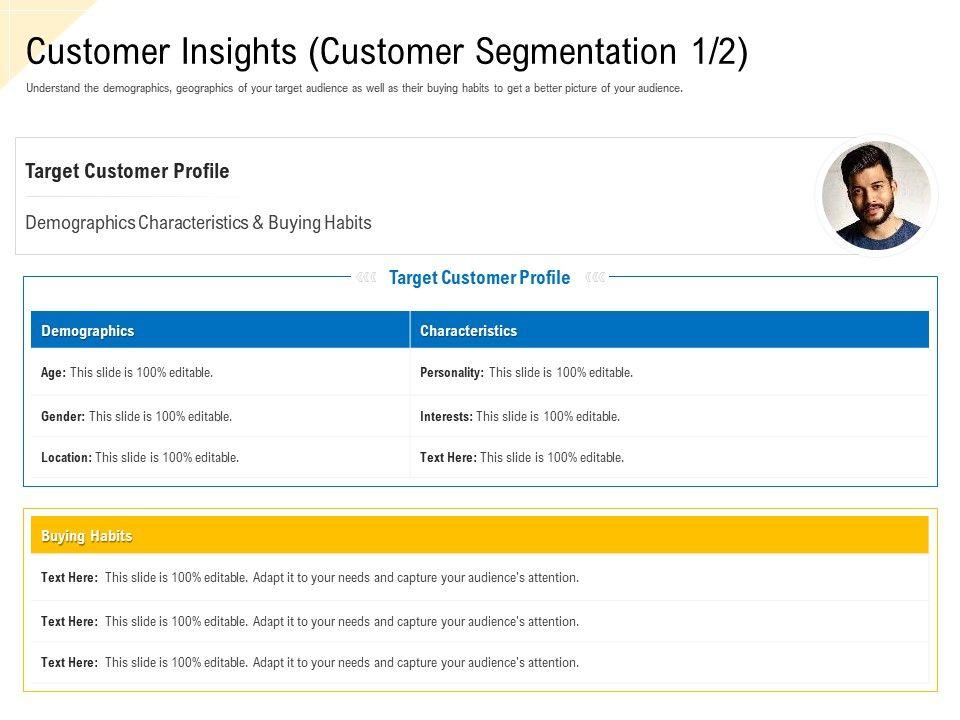960x720 pixels.
Task: Click the Personality row text
Action: tap(526, 372)
